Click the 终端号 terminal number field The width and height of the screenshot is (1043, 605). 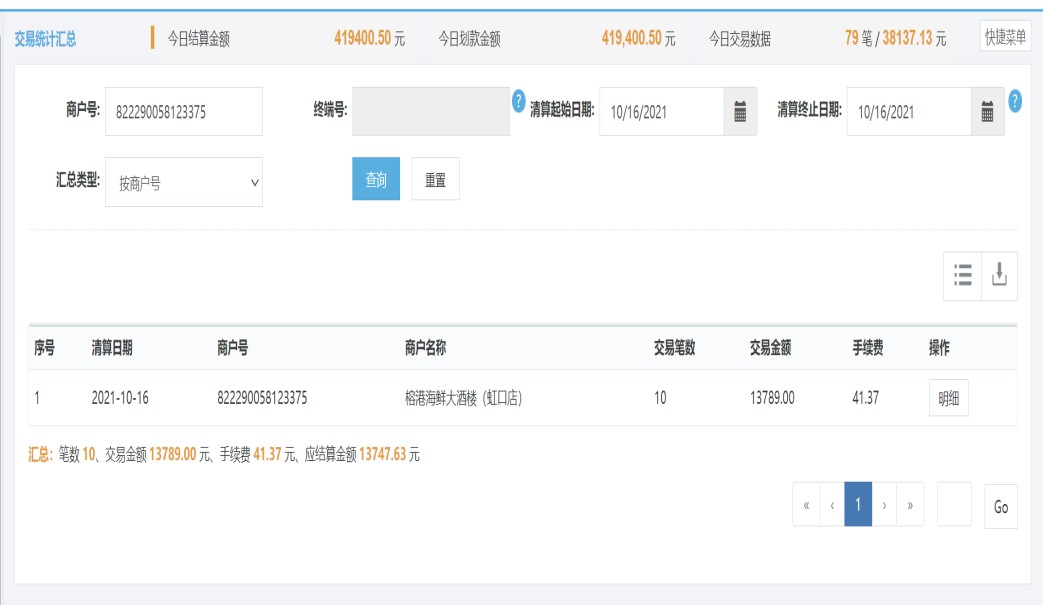point(431,112)
